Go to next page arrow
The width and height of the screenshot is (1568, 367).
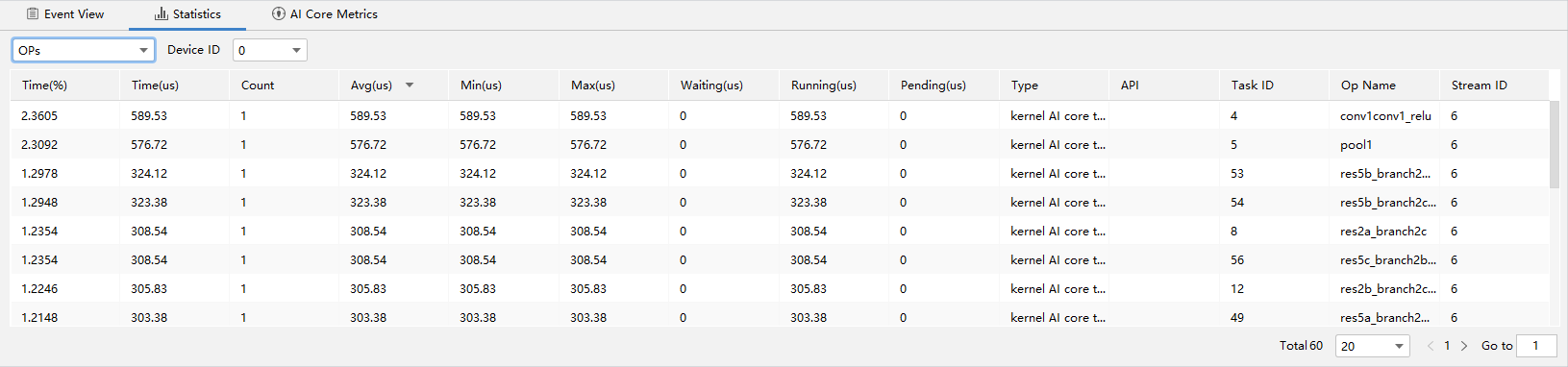pyautogui.click(x=1464, y=346)
